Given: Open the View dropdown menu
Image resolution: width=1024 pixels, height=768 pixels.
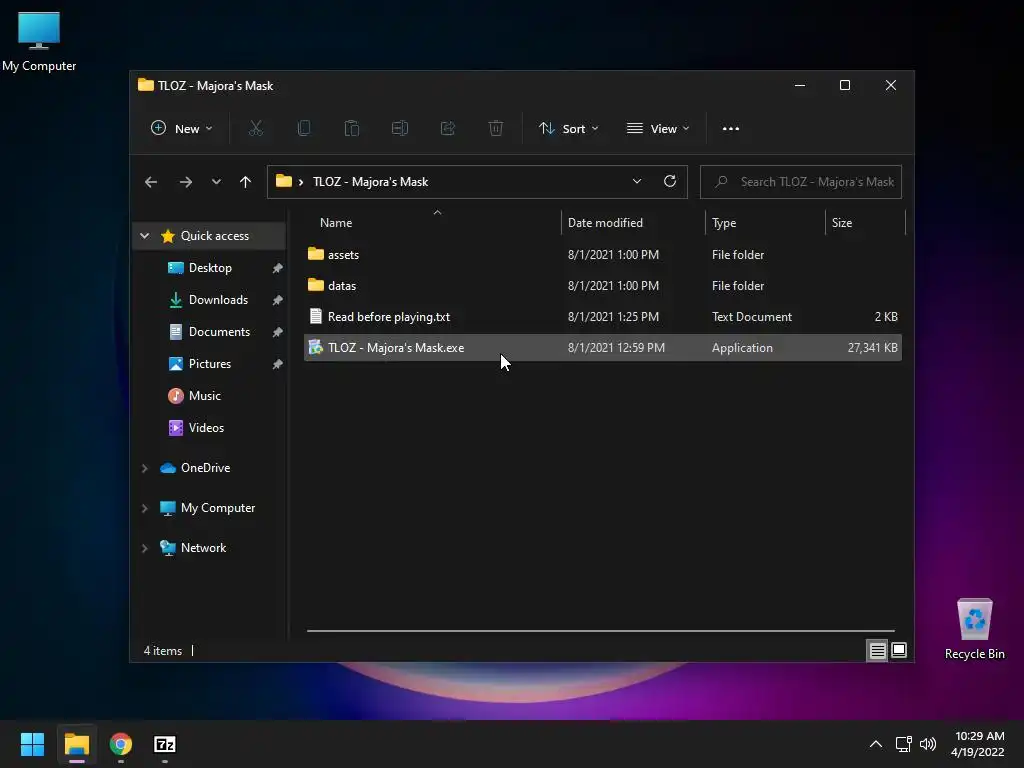Looking at the screenshot, I should tap(658, 129).
